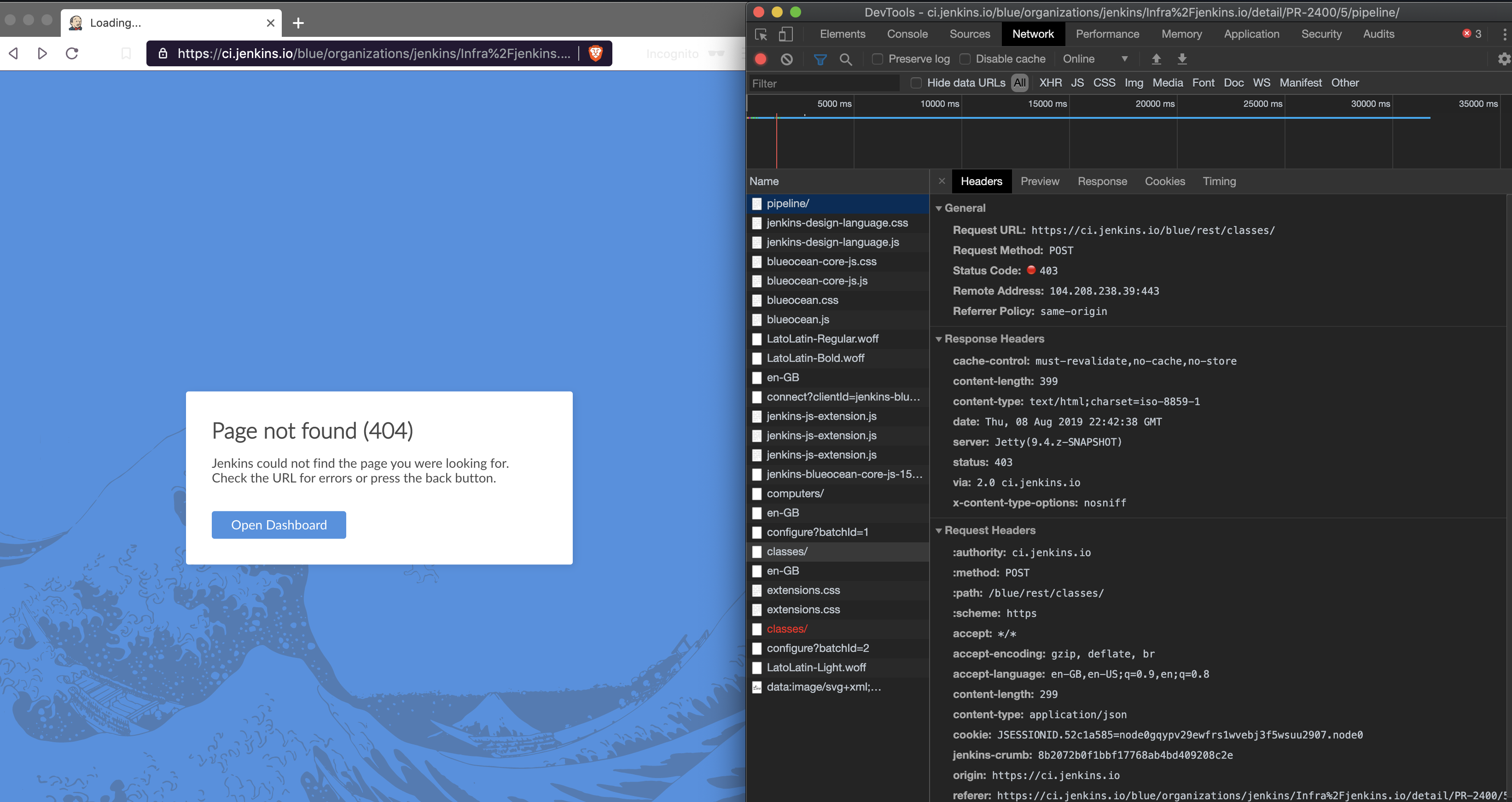The image size is (1512, 802).
Task: Click the site lock icon in address bar
Action: tap(163, 53)
